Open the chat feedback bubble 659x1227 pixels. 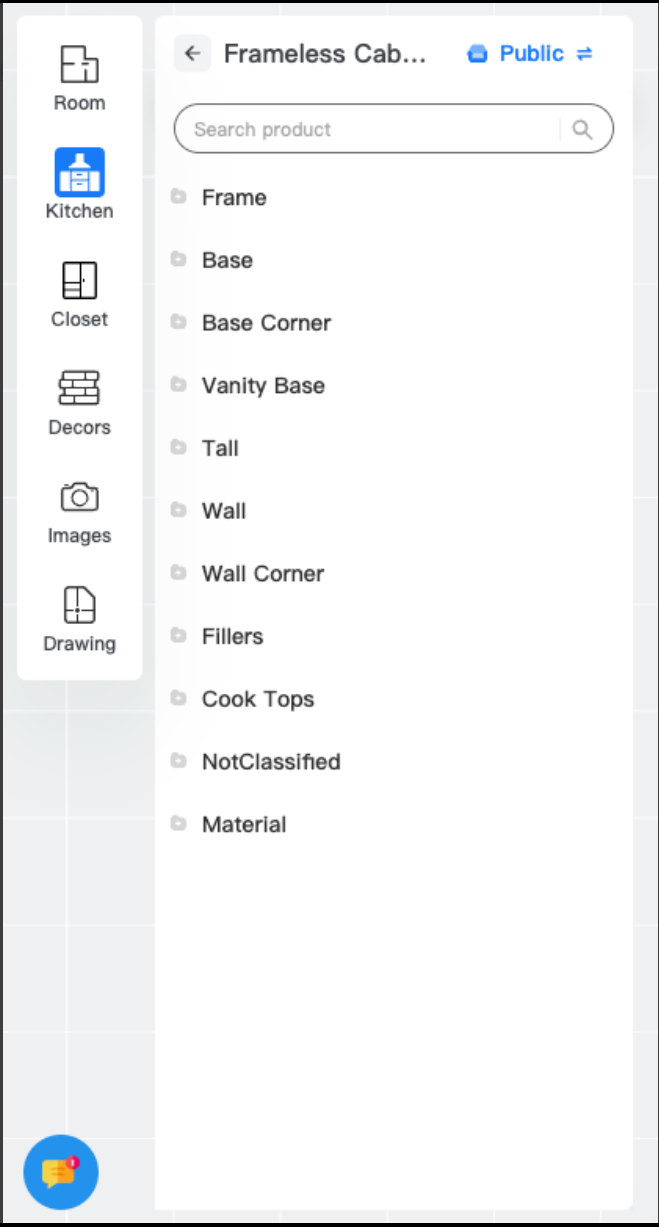(60, 1172)
